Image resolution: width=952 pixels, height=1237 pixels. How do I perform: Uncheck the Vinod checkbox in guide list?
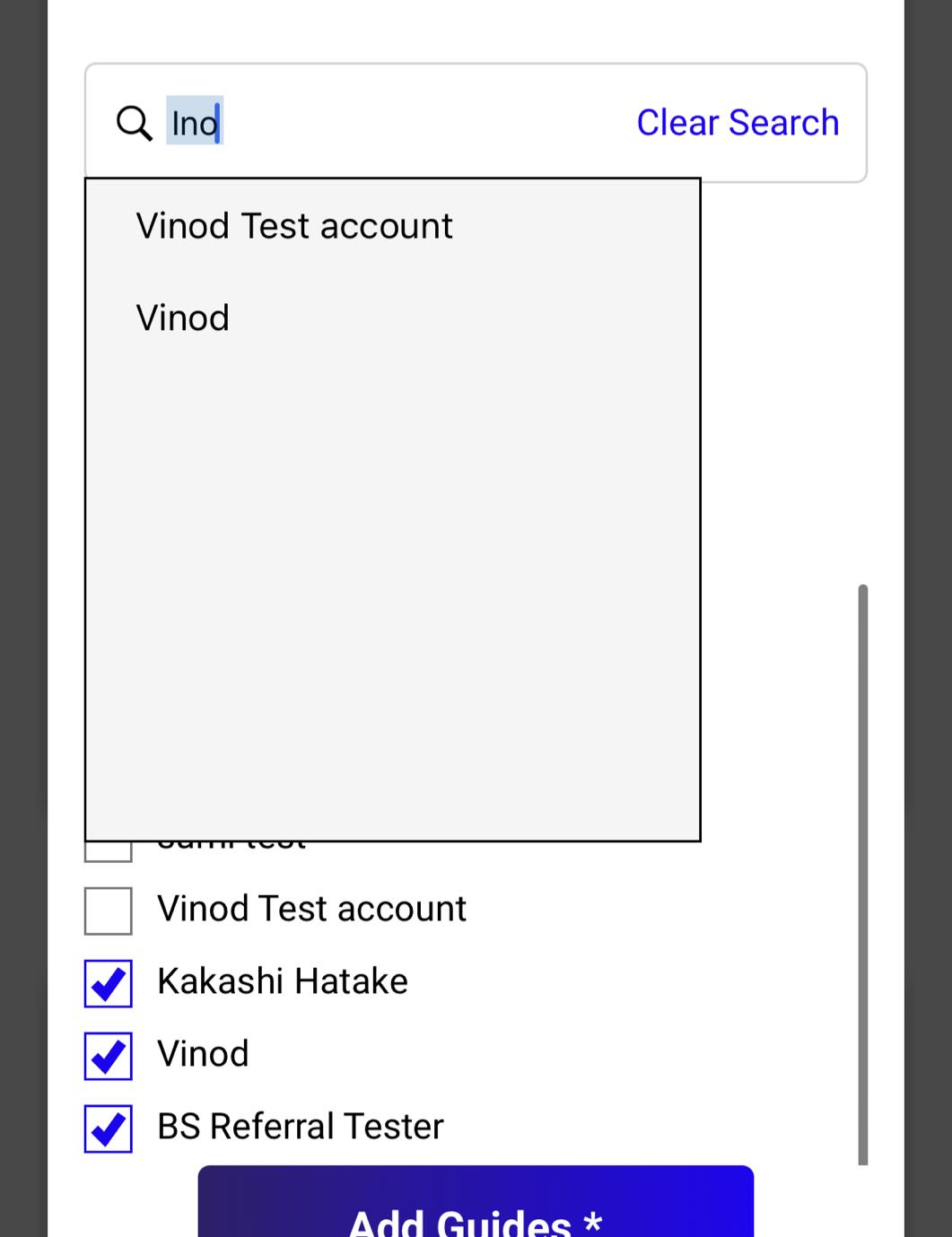[109, 1056]
